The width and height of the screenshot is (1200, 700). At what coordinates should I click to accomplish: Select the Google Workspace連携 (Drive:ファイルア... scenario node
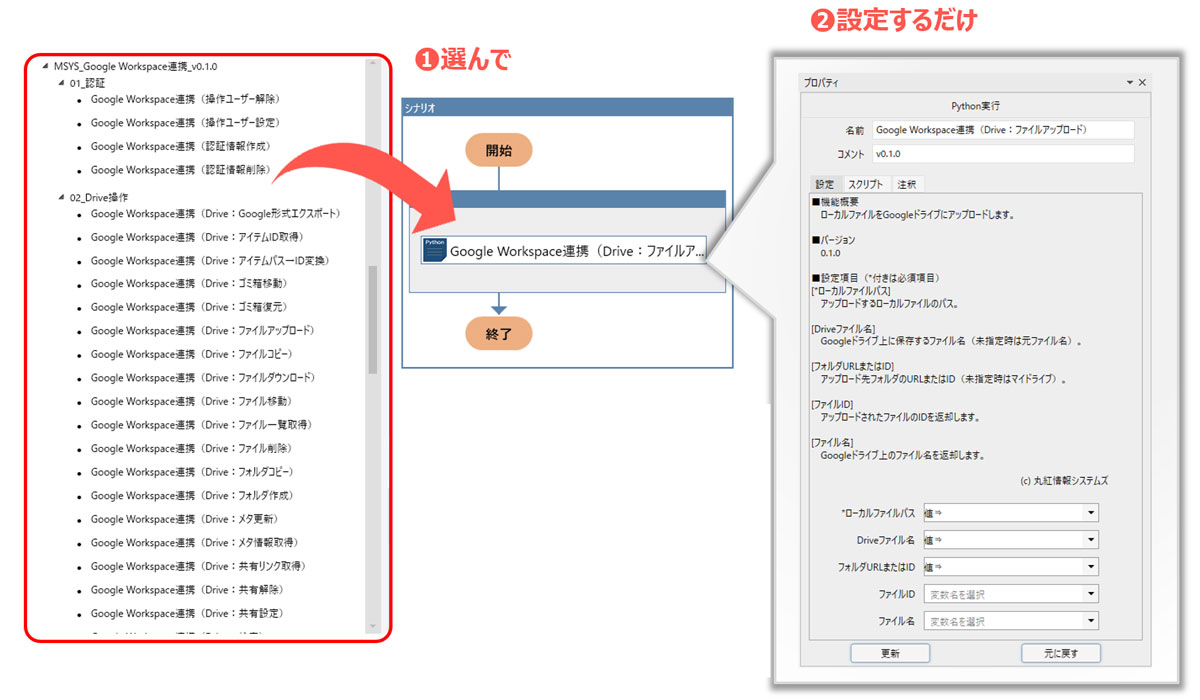(563, 250)
